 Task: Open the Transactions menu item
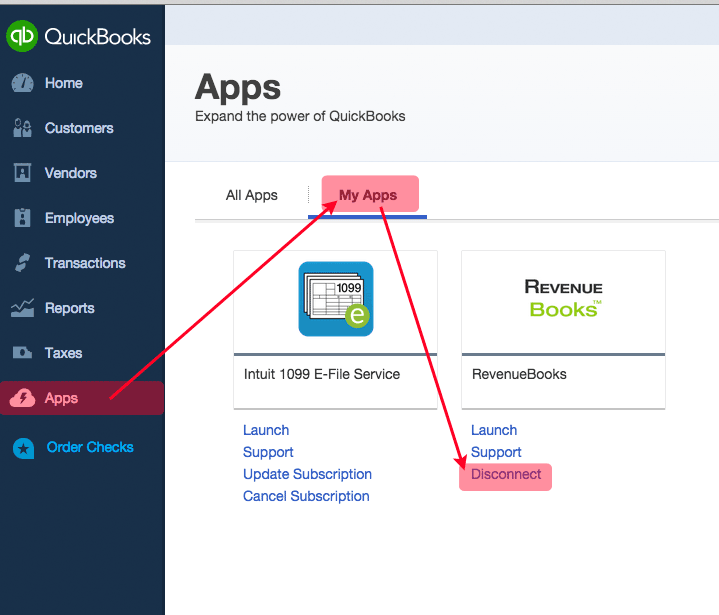point(85,263)
